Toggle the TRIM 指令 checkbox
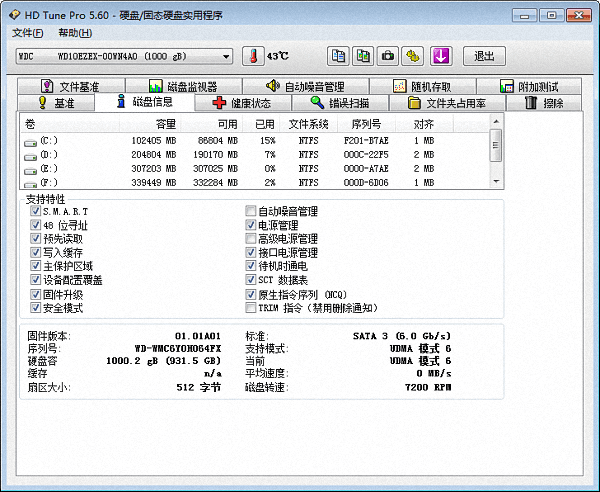600x492 pixels. pyautogui.click(x=251, y=309)
